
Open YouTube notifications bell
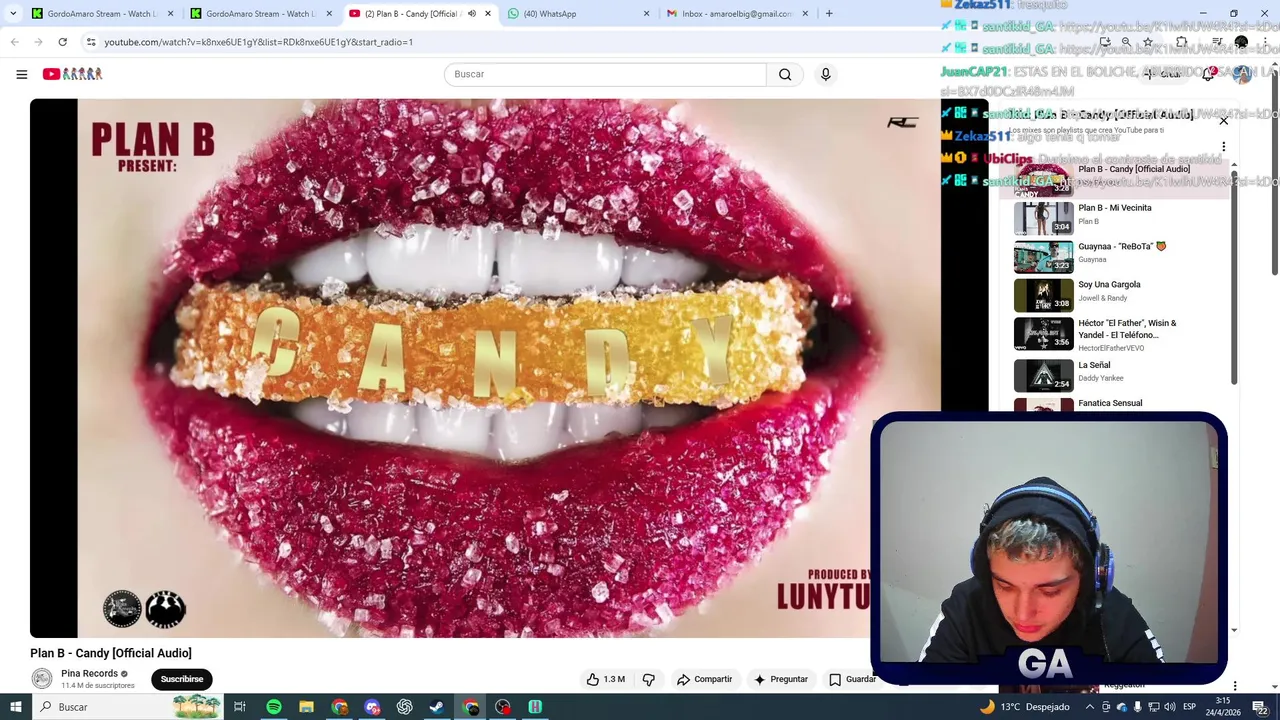1208,74
